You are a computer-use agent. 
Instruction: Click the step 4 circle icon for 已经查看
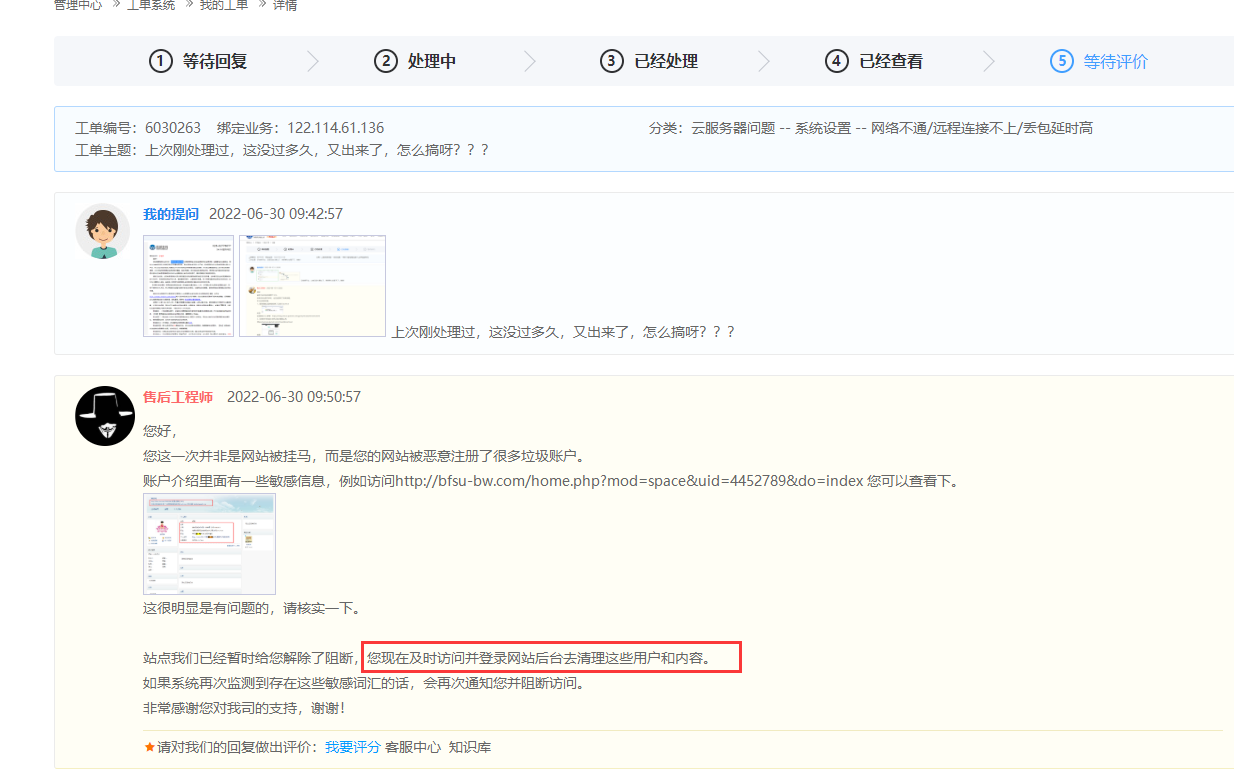click(x=837, y=61)
